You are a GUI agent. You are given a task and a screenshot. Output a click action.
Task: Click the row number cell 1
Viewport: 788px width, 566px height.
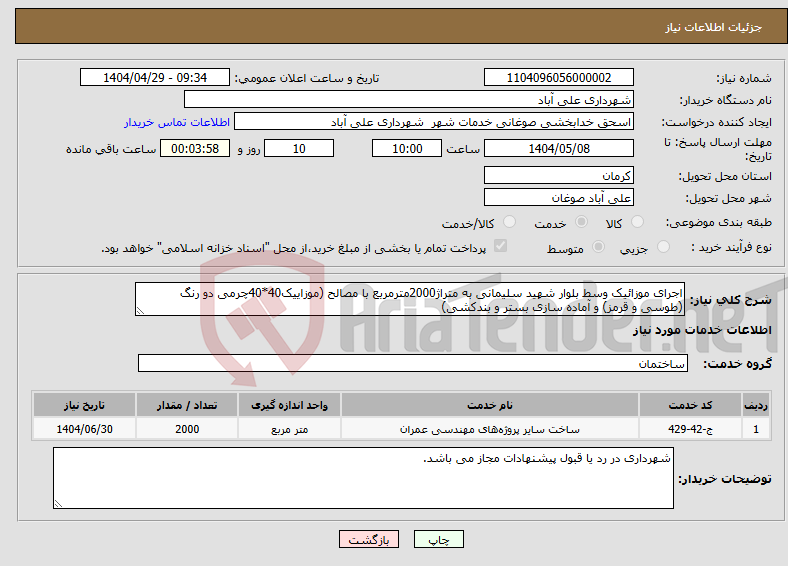(x=756, y=429)
